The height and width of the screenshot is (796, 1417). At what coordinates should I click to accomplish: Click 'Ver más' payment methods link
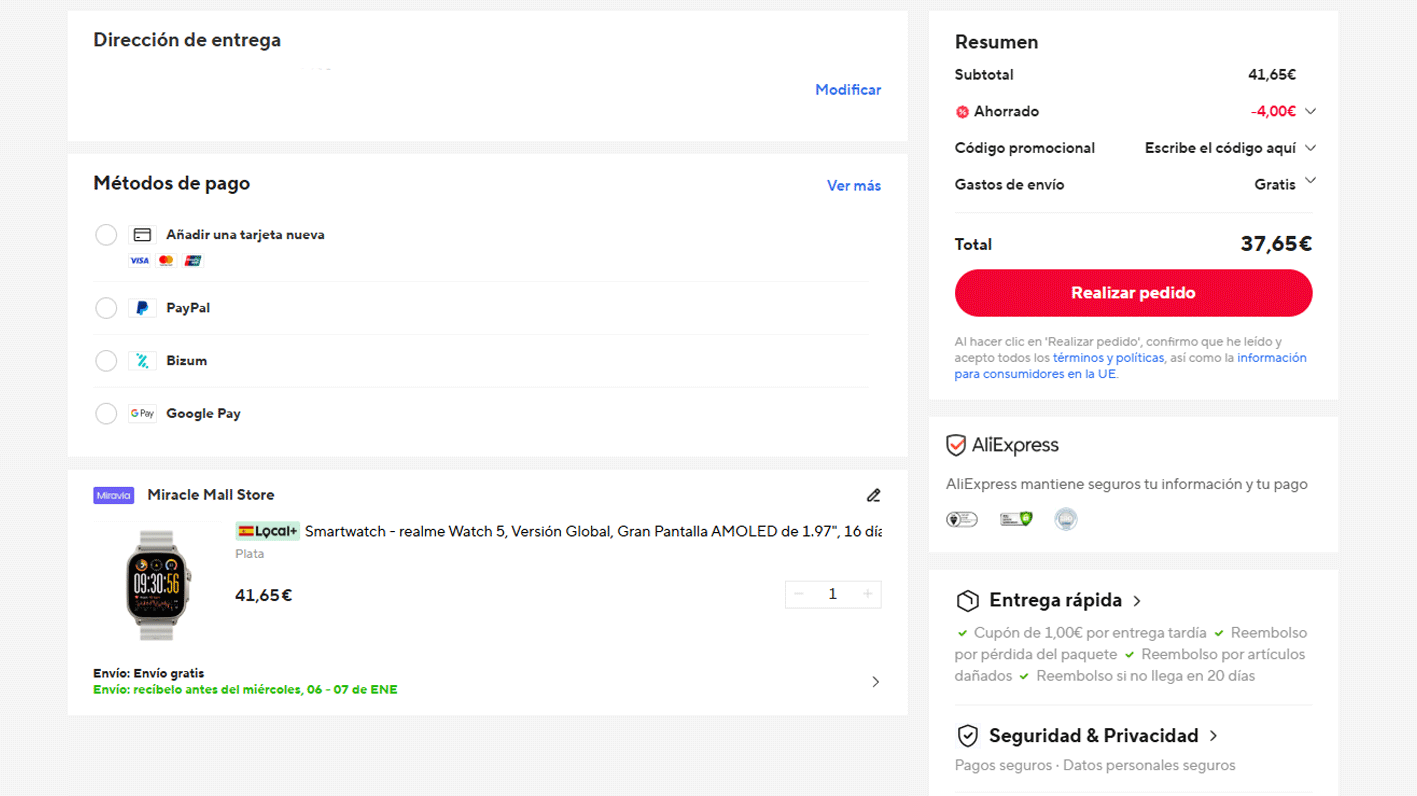coord(854,186)
